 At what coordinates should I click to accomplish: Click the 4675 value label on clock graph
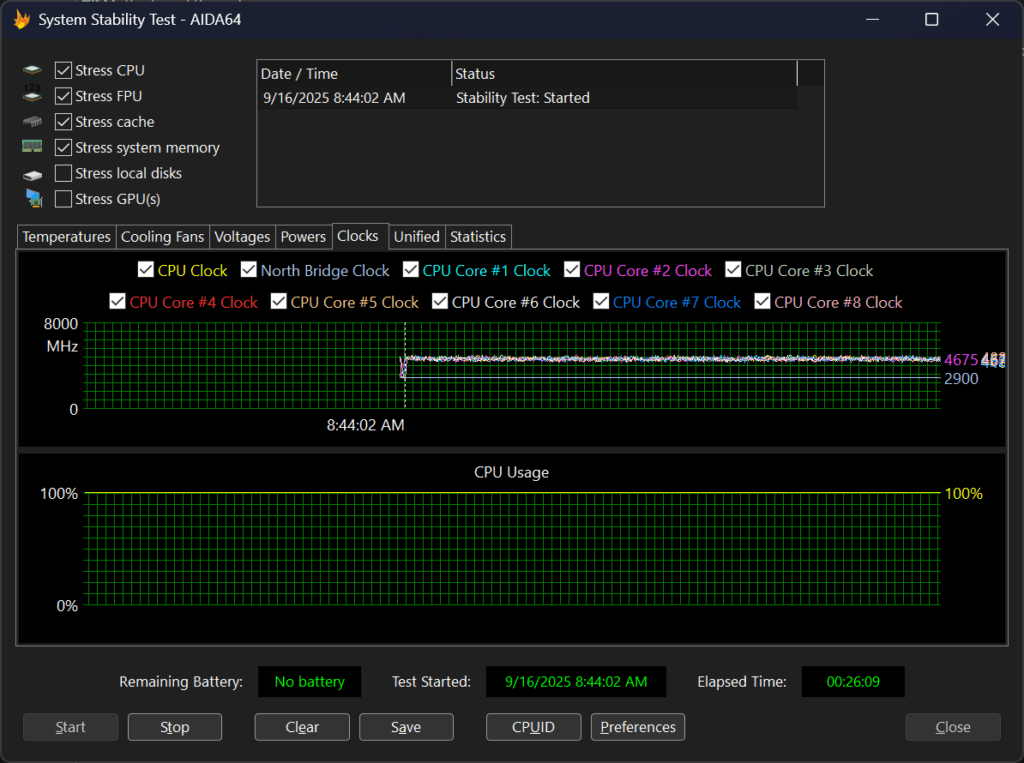[961, 360]
